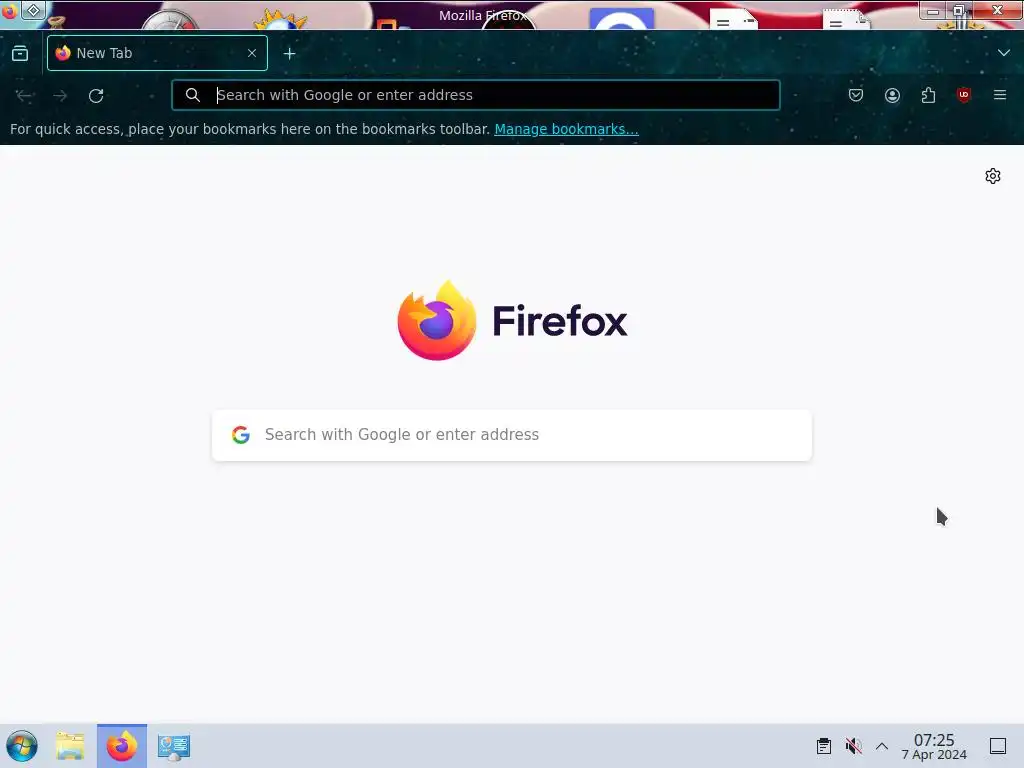Focus the top address bar field

point(475,95)
